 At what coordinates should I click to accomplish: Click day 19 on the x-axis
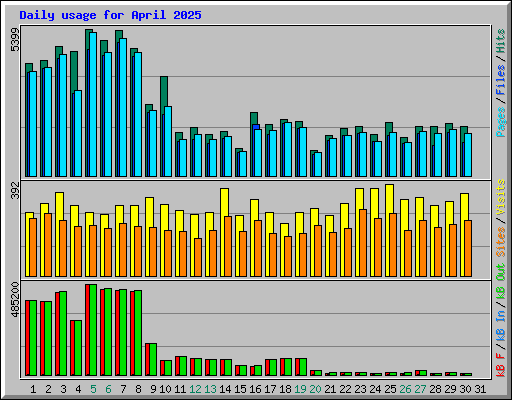(x=300, y=389)
